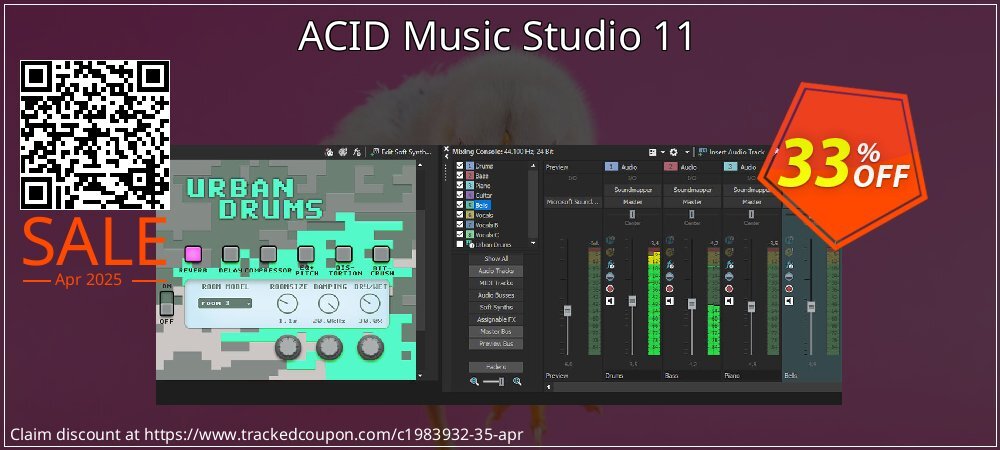1000x450 pixels.
Task: Click the Preview channel volume fader
Action: pos(567,310)
